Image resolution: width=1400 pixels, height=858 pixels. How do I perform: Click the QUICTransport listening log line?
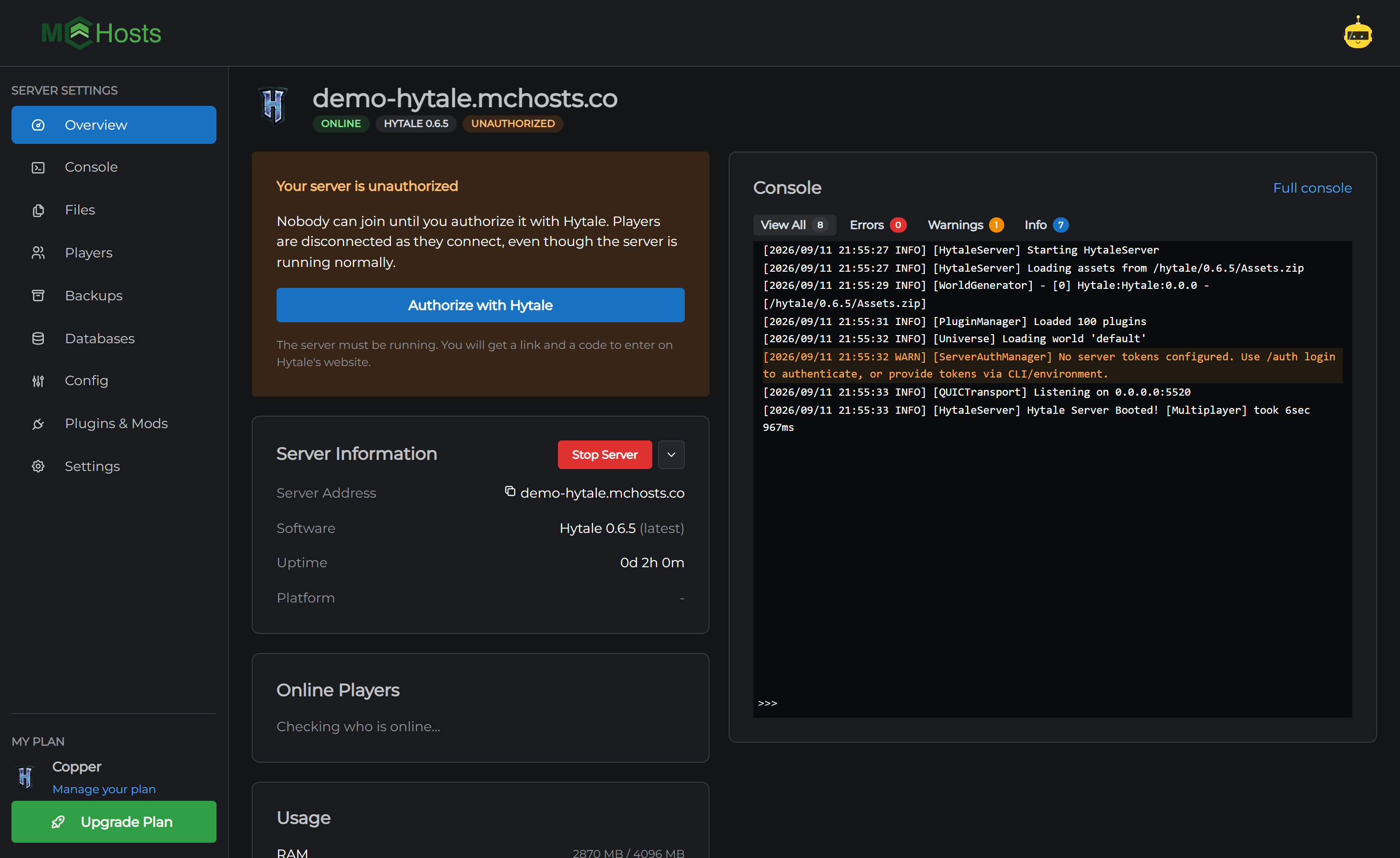(977, 392)
